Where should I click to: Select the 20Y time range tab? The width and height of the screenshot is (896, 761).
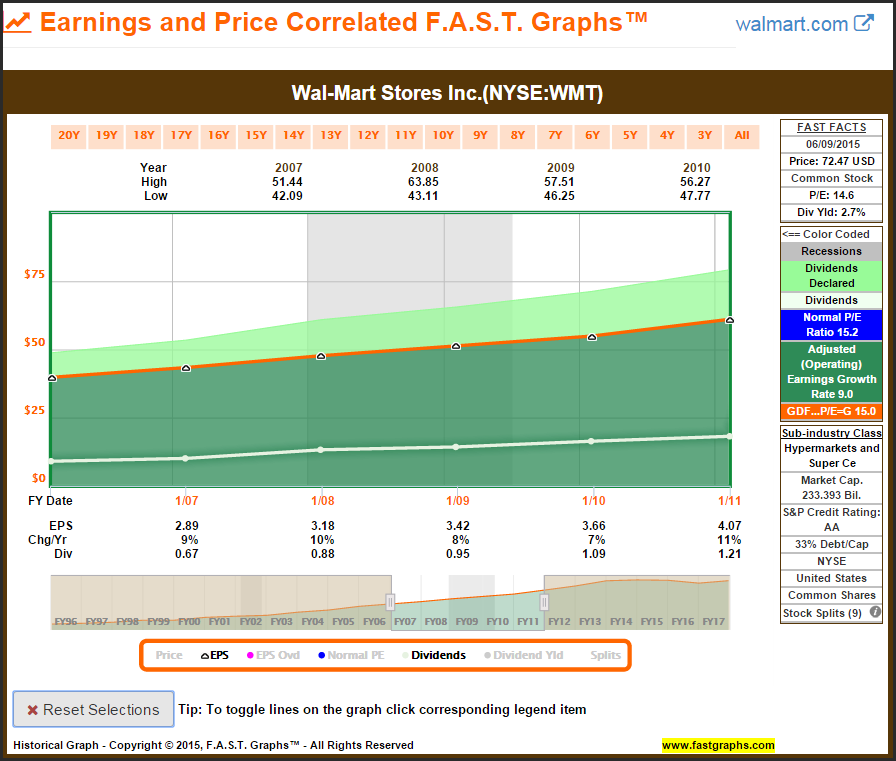point(69,135)
